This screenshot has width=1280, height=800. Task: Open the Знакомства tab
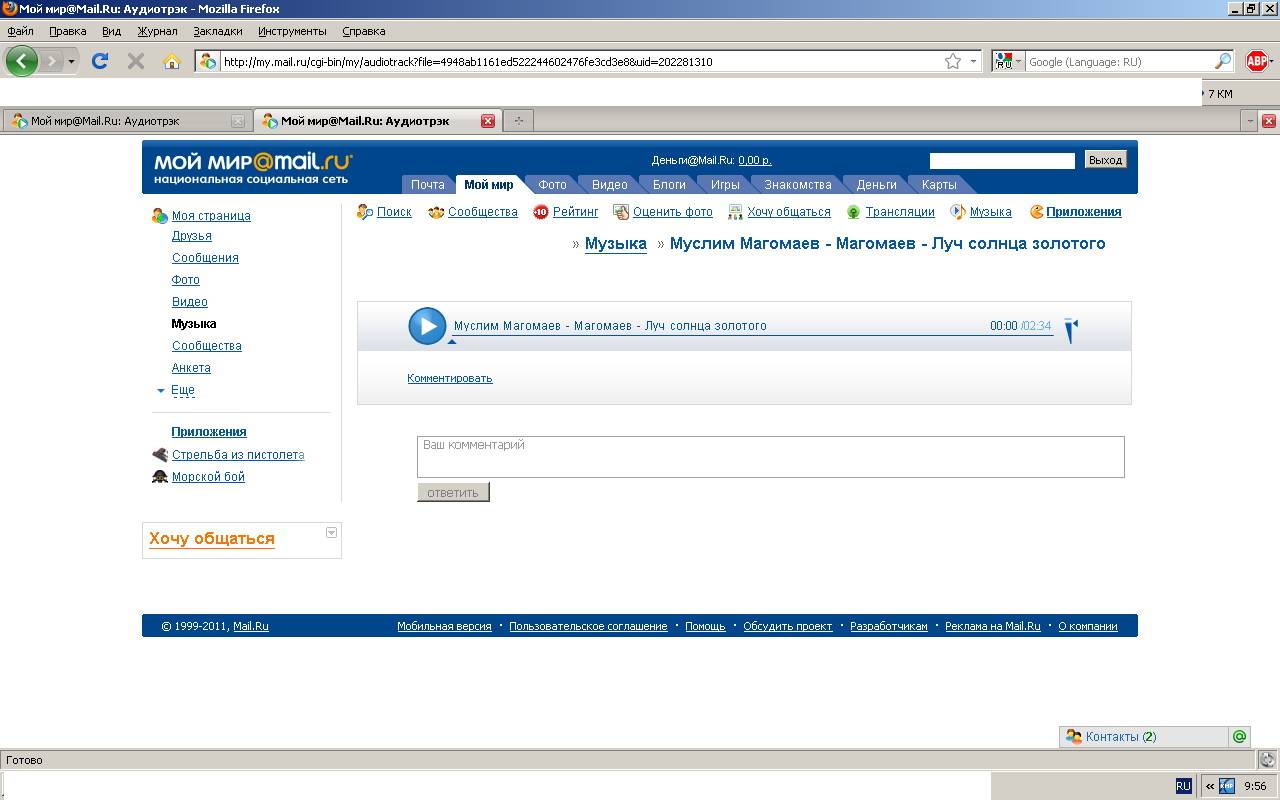[798, 184]
